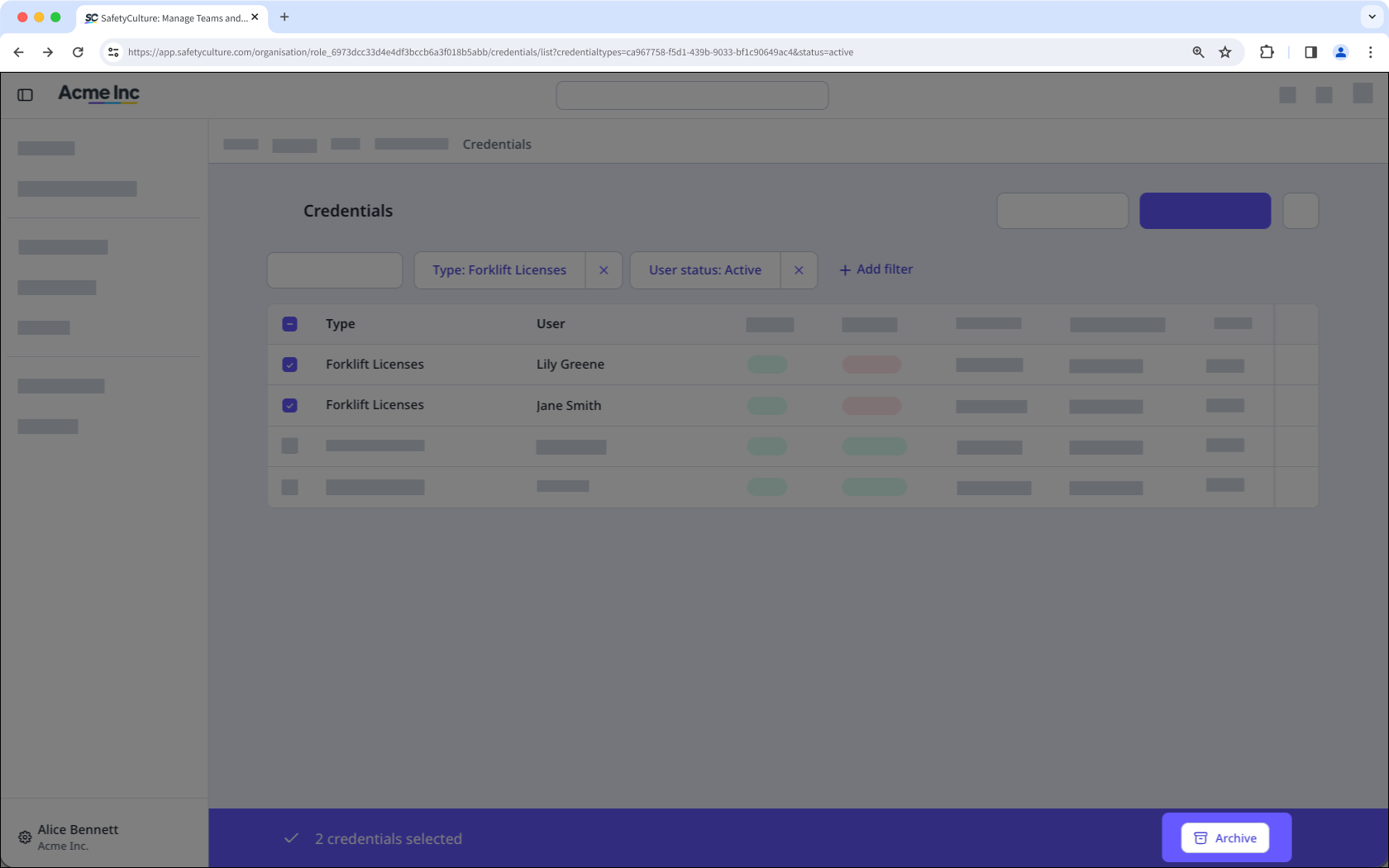Expand the tab search dropdown arrow

[1372, 17]
